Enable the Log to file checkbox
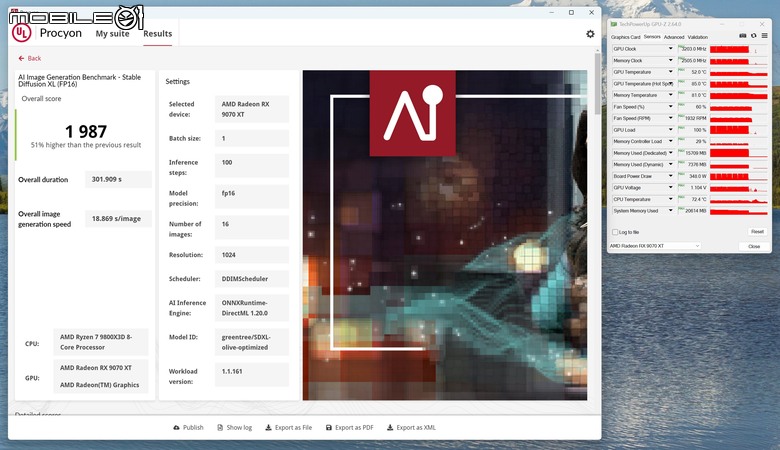The height and width of the screenshot is (450, 780). [x=615, y=232]
